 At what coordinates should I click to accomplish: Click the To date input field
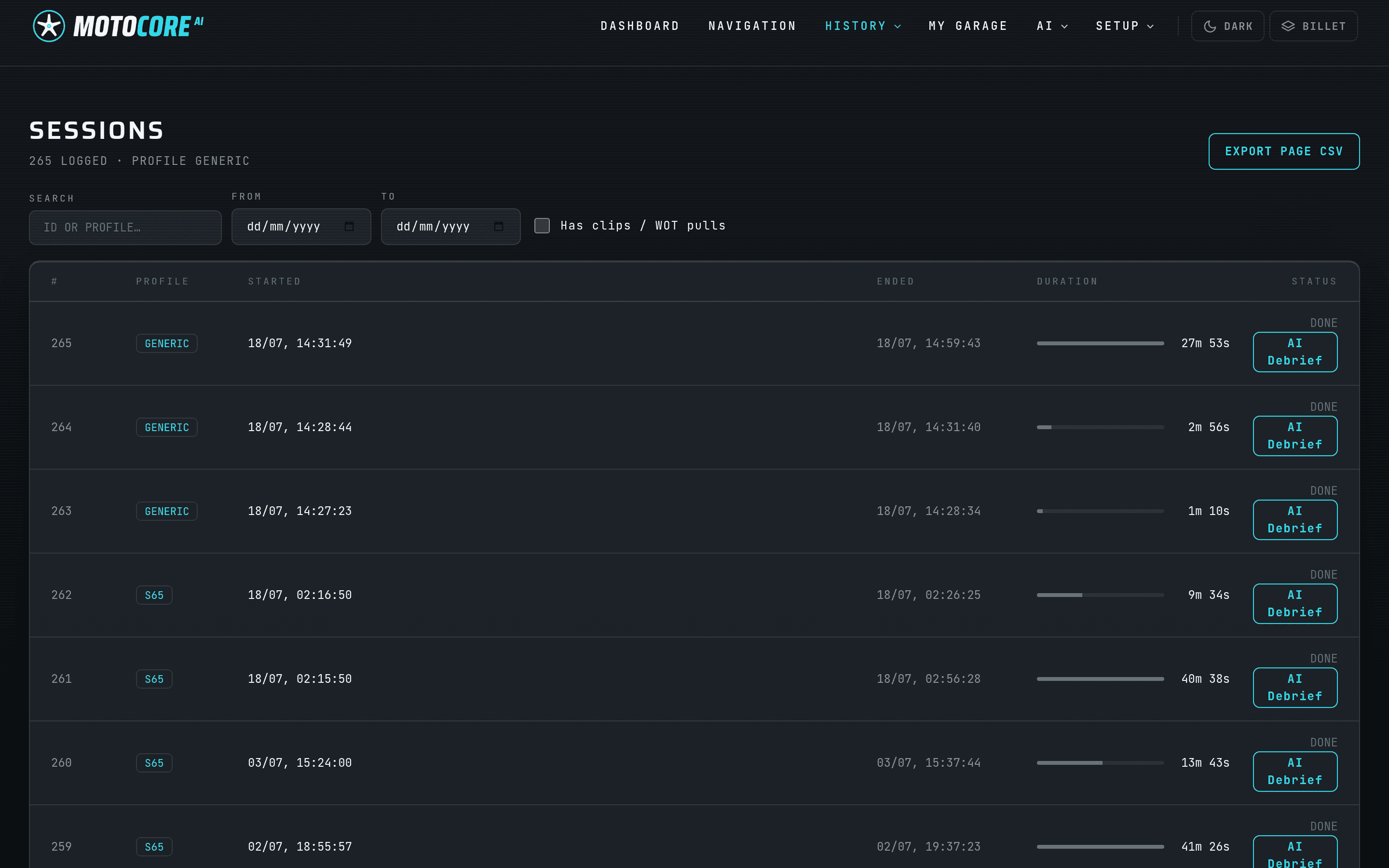tap(450, 226)
